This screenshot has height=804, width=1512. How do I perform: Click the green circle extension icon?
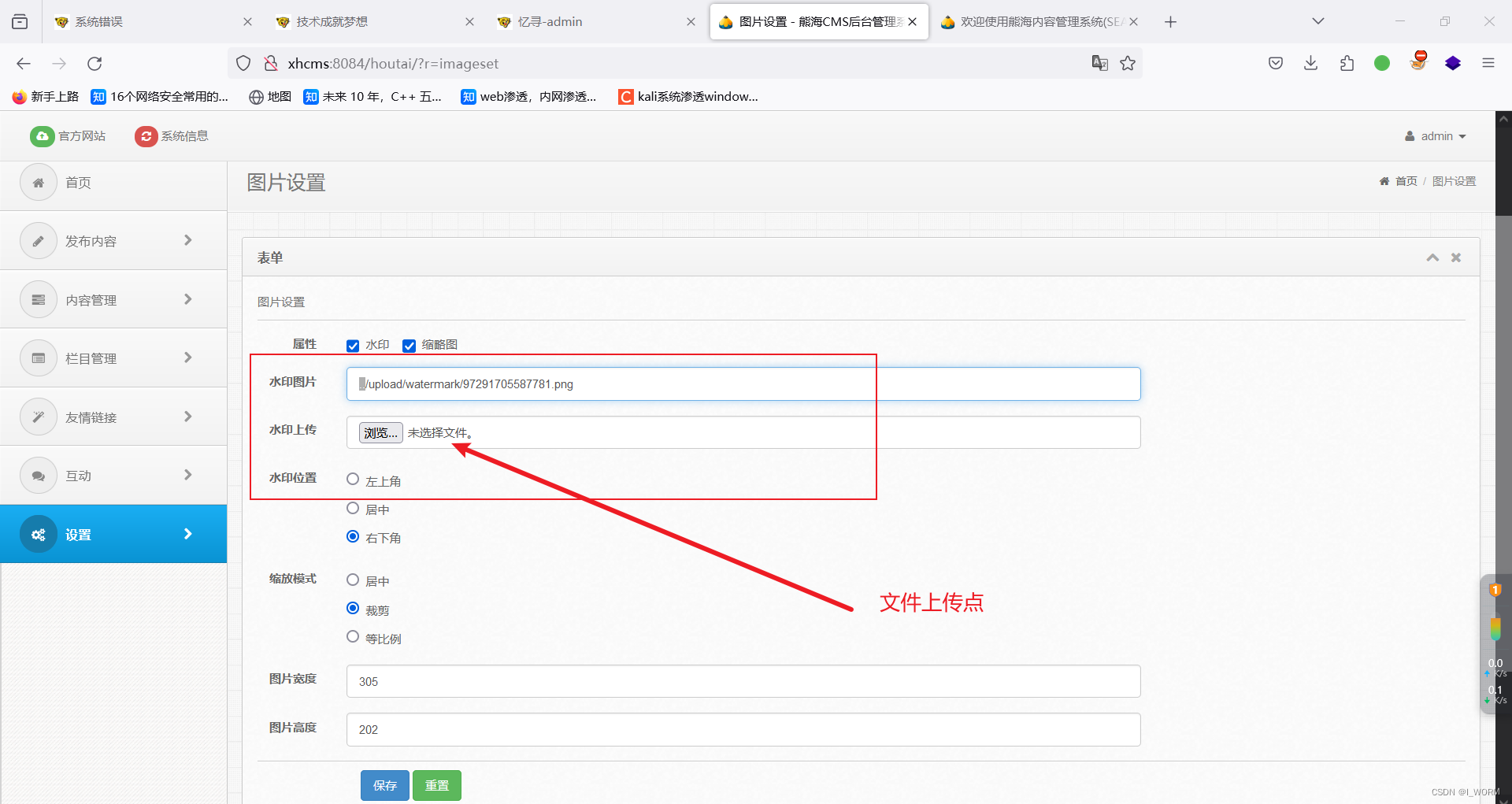click(x=1382, y=64)
